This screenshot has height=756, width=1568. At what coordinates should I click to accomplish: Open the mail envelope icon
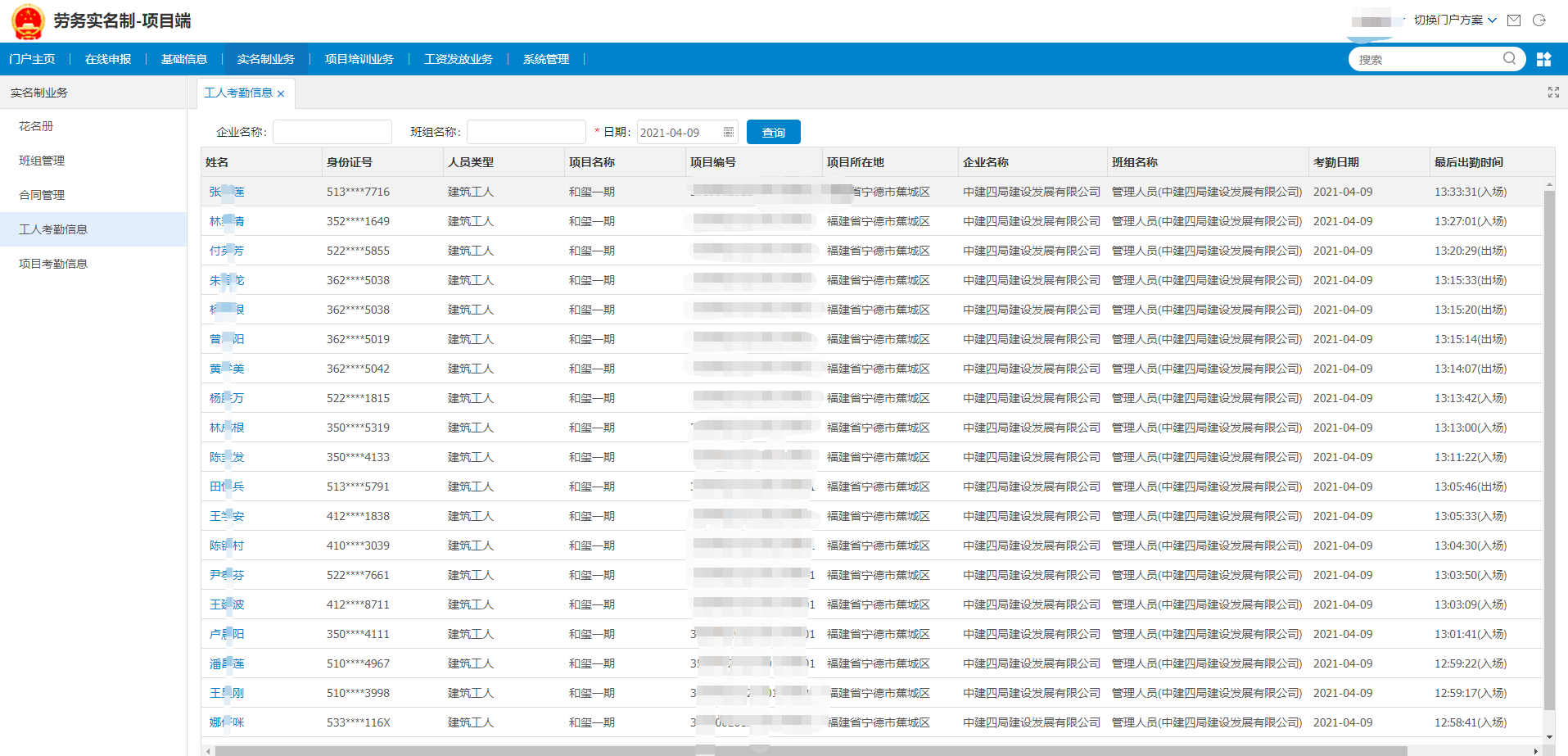tap(1514, 20)
